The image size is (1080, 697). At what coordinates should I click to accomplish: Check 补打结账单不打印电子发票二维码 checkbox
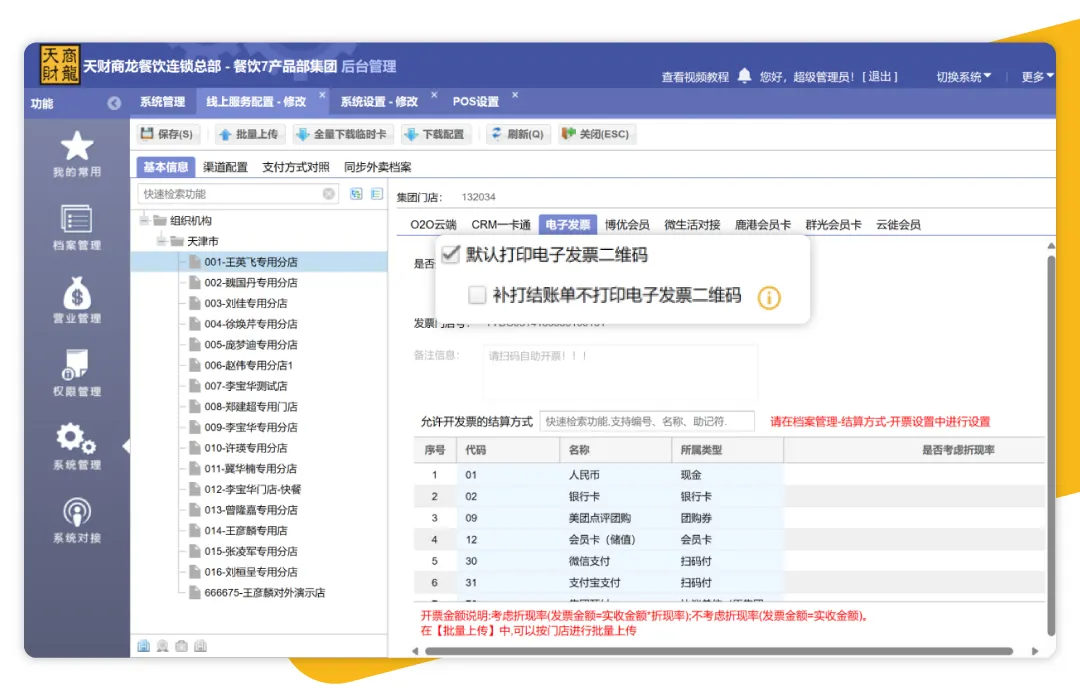coord(477,295)
